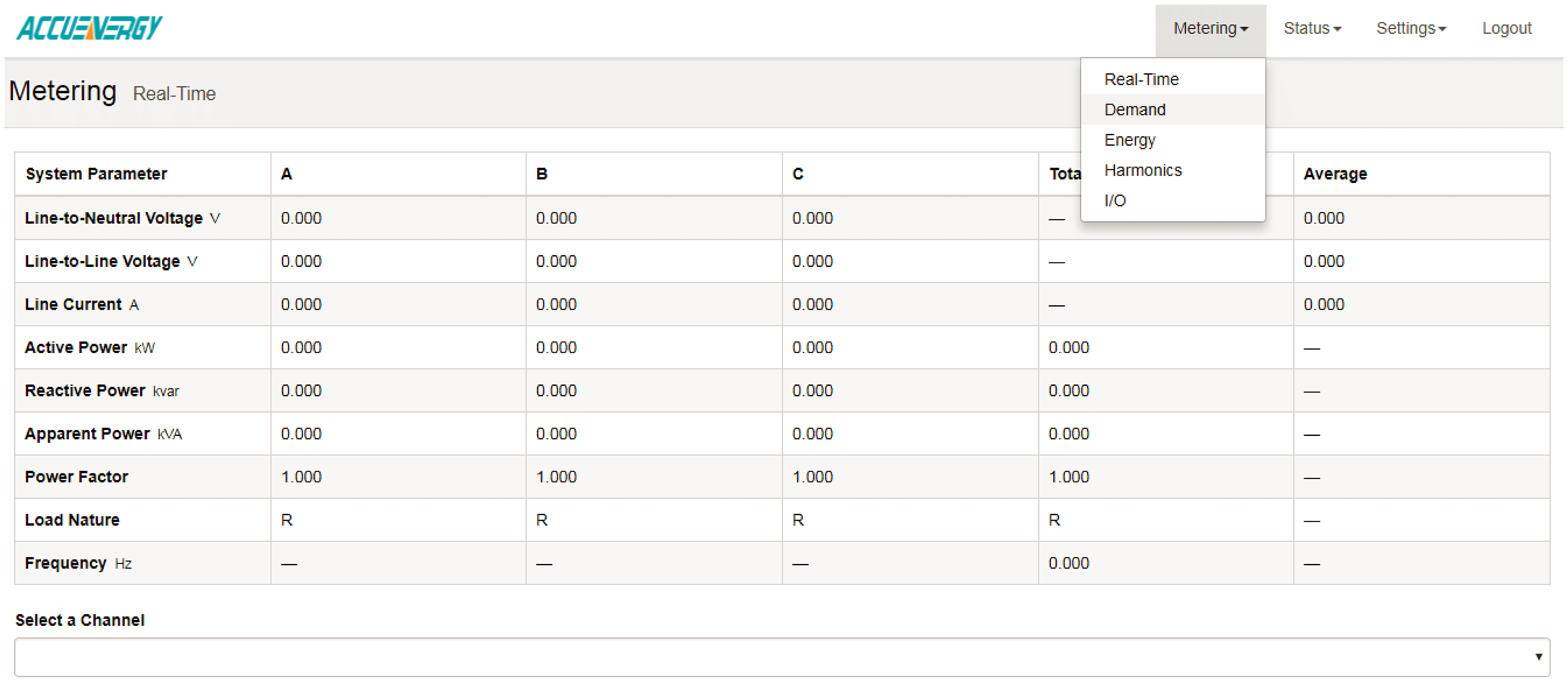1568x696 pixels.
Task: Click the Average column header
Action: click(x=1334, y=174)
